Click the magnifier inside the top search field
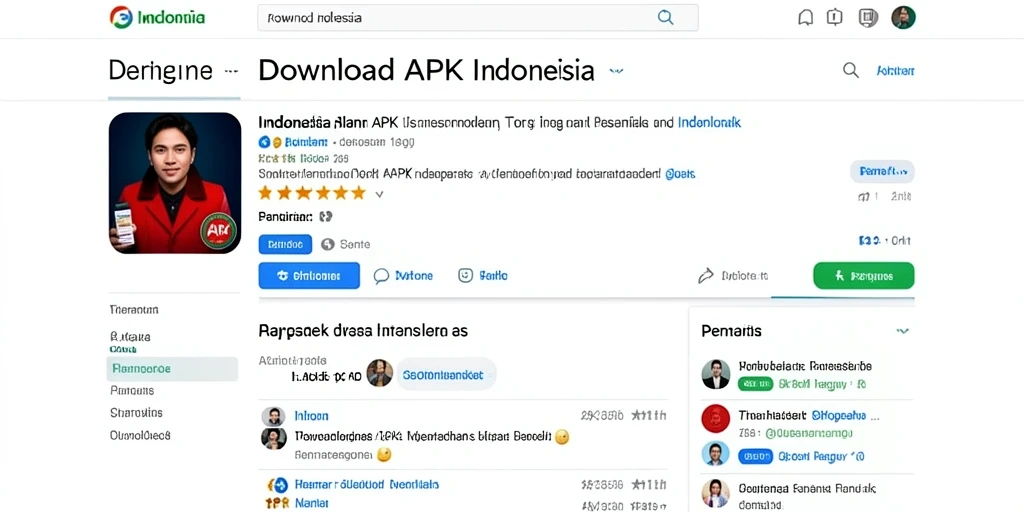This screenshot has width=1024, height=512. (x=665, y=18)
